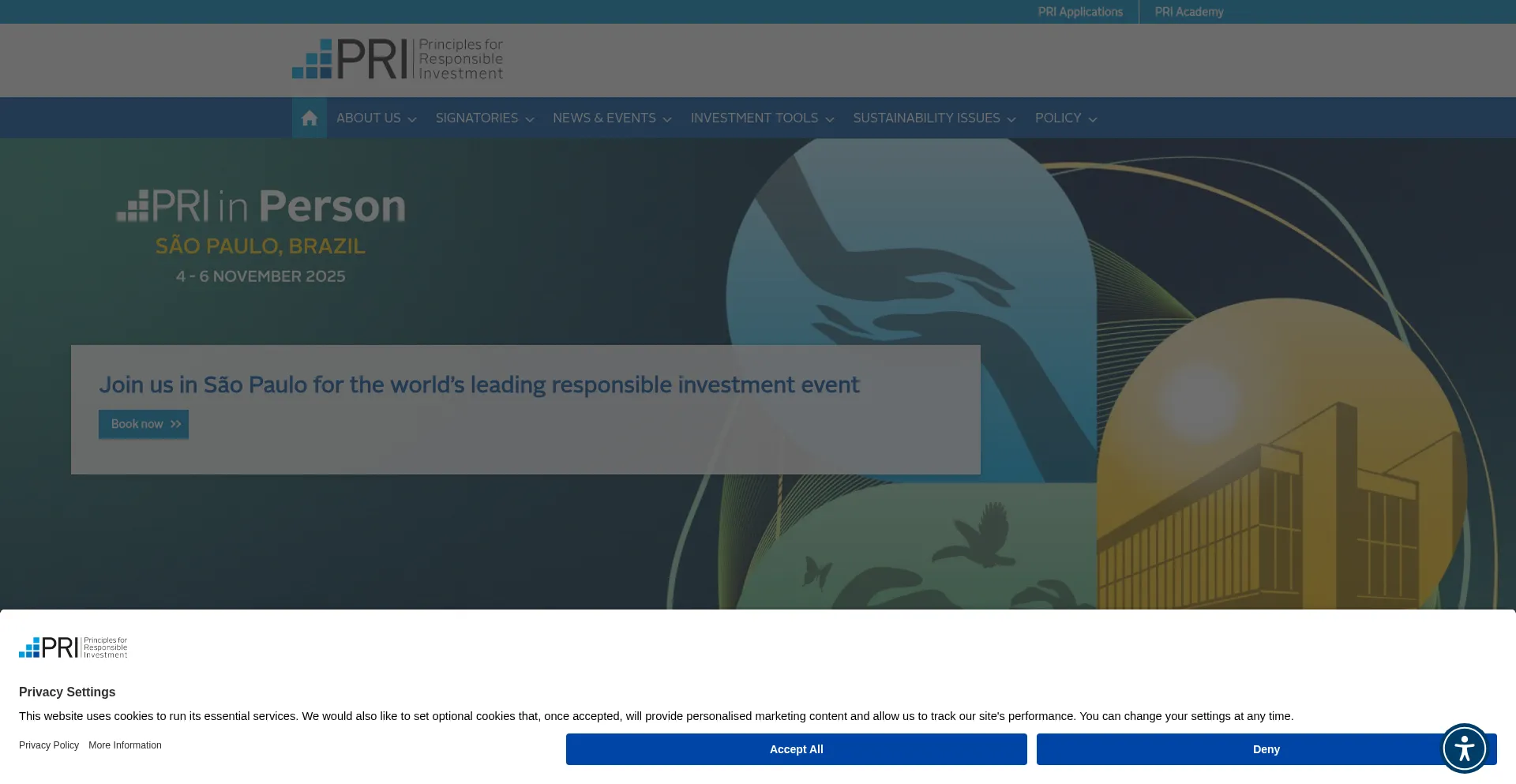The height and width of the screenshot is (784, 1516).
Task: Click the PRI in Person event logo
Action: (261, 207)
